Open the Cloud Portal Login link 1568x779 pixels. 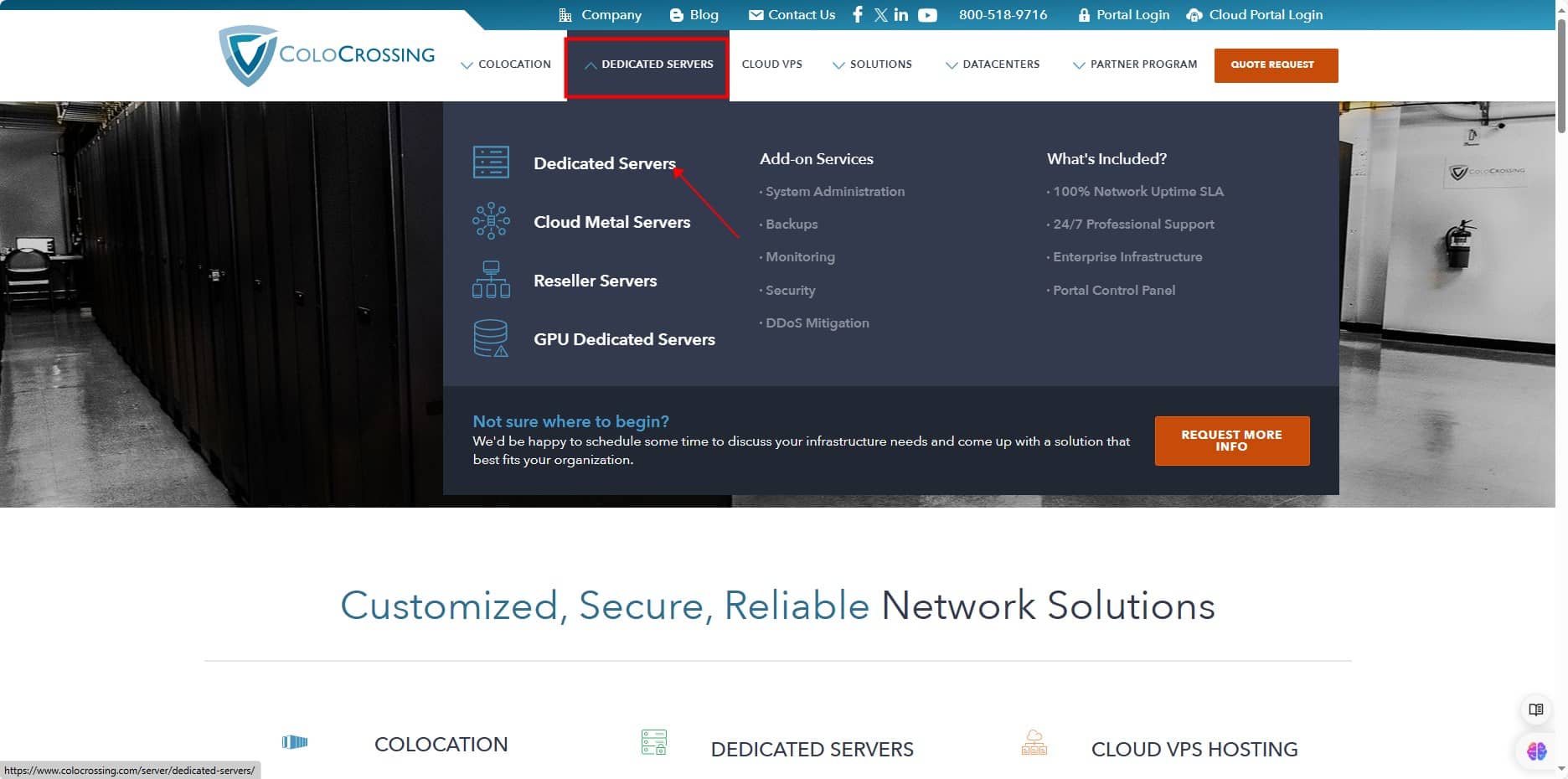pyautogui.click(x=1266, y=15)
